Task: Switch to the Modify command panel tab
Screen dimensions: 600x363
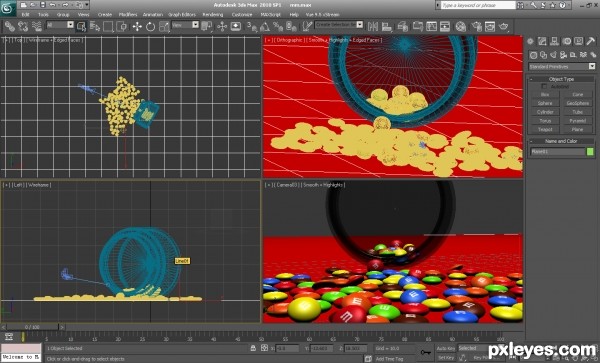Action: (x=542, y=41)
